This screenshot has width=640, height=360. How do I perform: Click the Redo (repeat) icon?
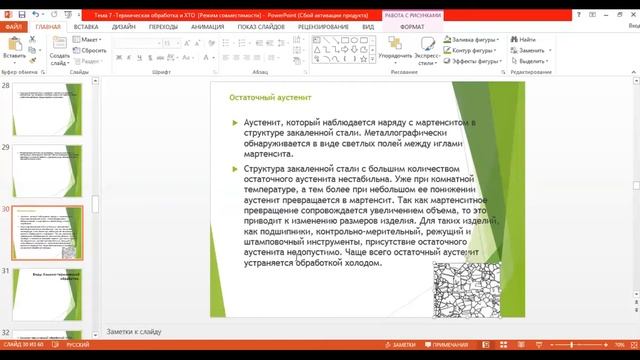[54, 15]
